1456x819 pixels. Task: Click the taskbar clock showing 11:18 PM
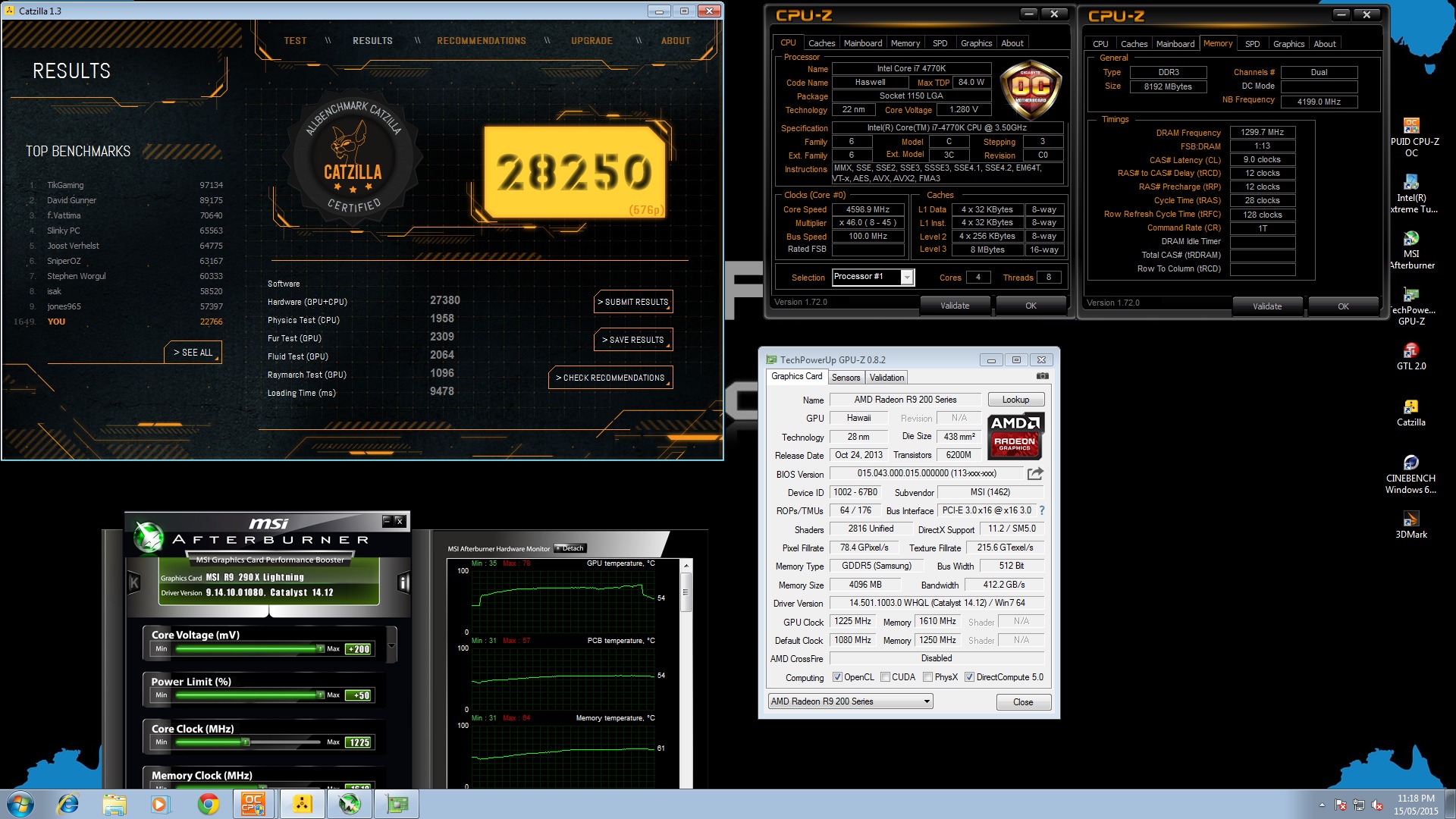tap(1416, 805)
